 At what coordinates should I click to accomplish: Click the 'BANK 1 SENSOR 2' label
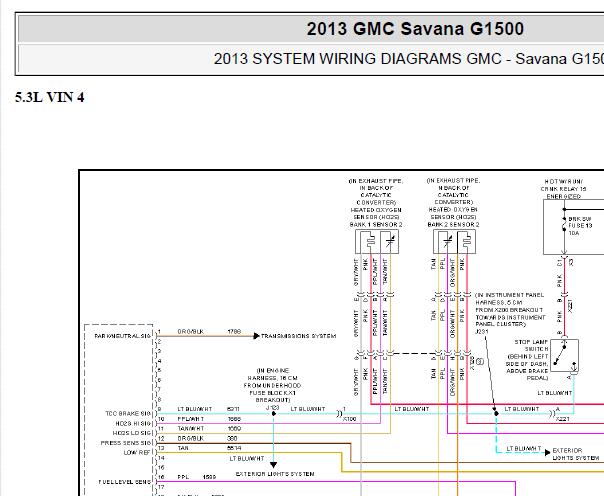tap(376, 225)
